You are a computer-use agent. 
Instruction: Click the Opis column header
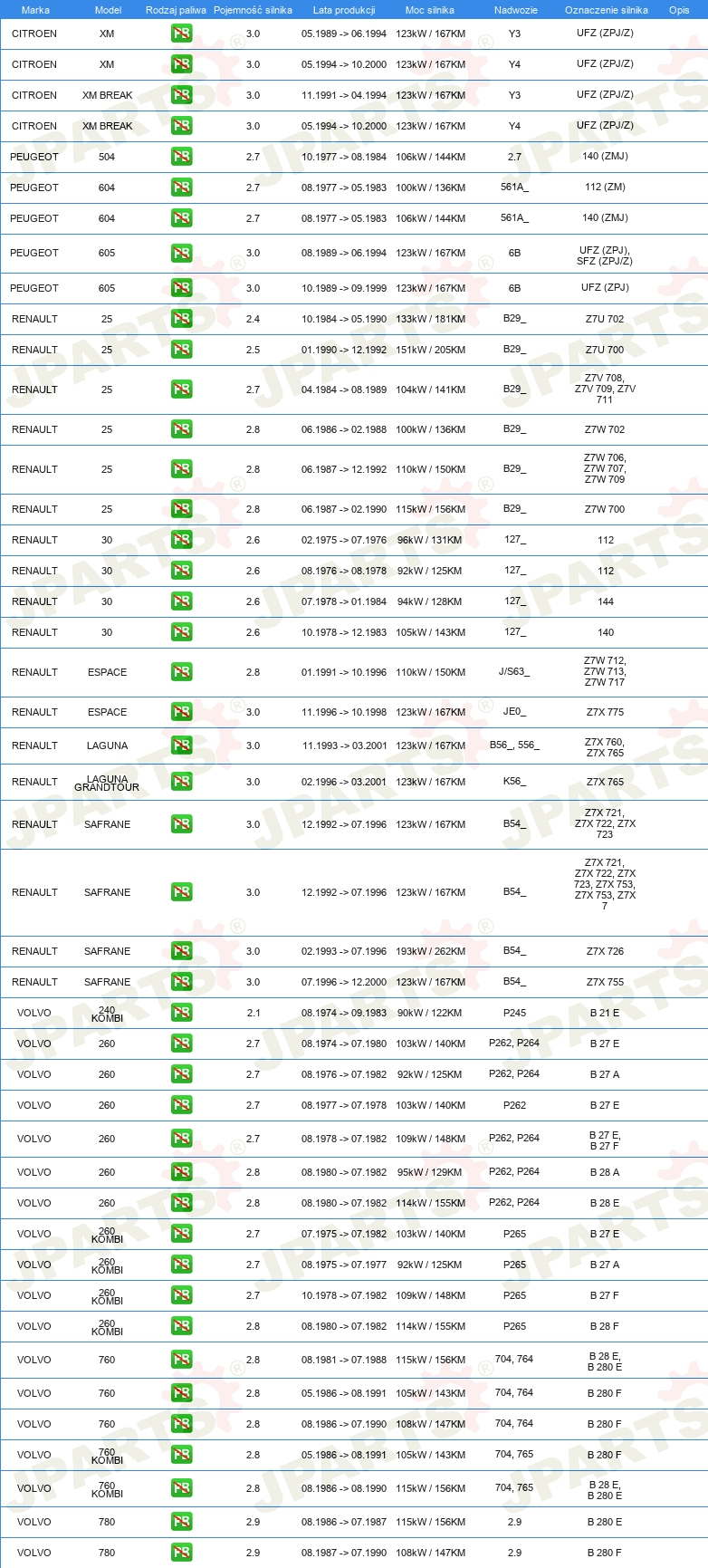679,10
